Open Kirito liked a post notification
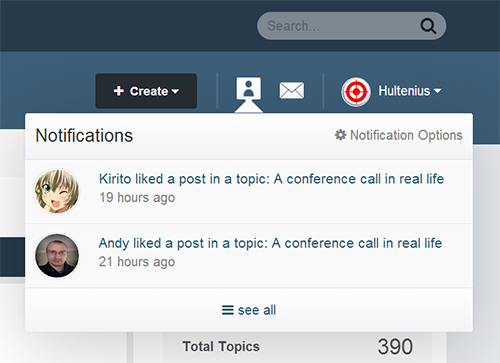The width and height of the screenshot is (500, 363). tap(271, 179)
